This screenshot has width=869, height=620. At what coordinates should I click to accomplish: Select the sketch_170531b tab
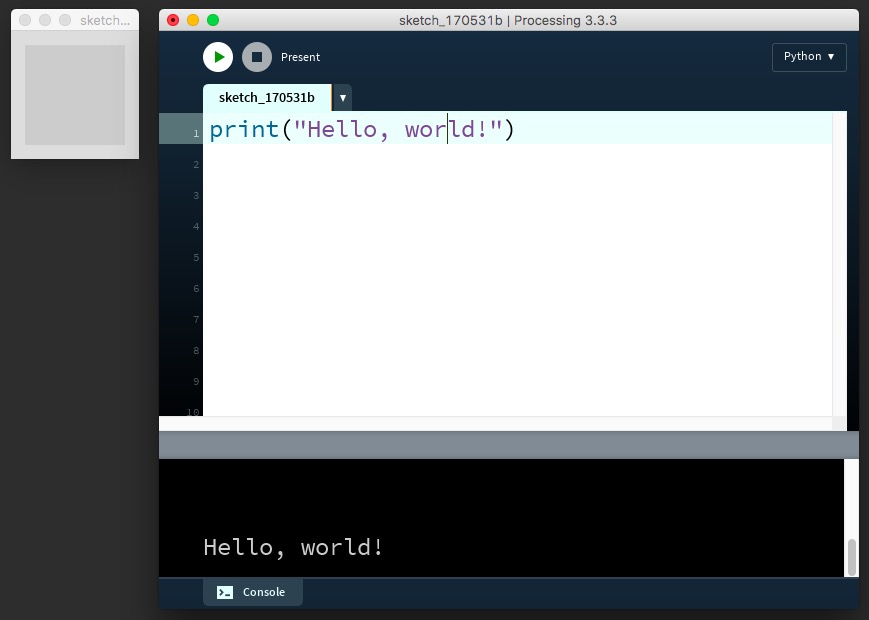click(267, 98)
